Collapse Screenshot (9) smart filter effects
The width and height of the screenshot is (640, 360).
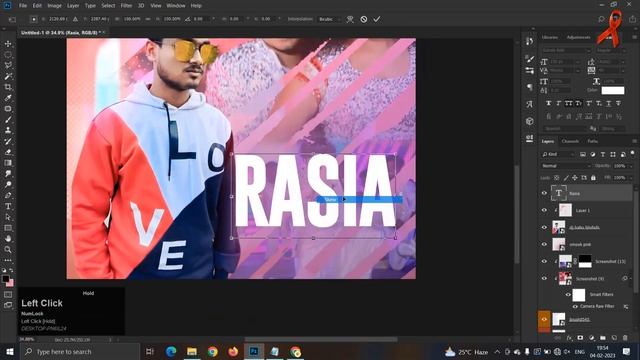click(631, 278)
